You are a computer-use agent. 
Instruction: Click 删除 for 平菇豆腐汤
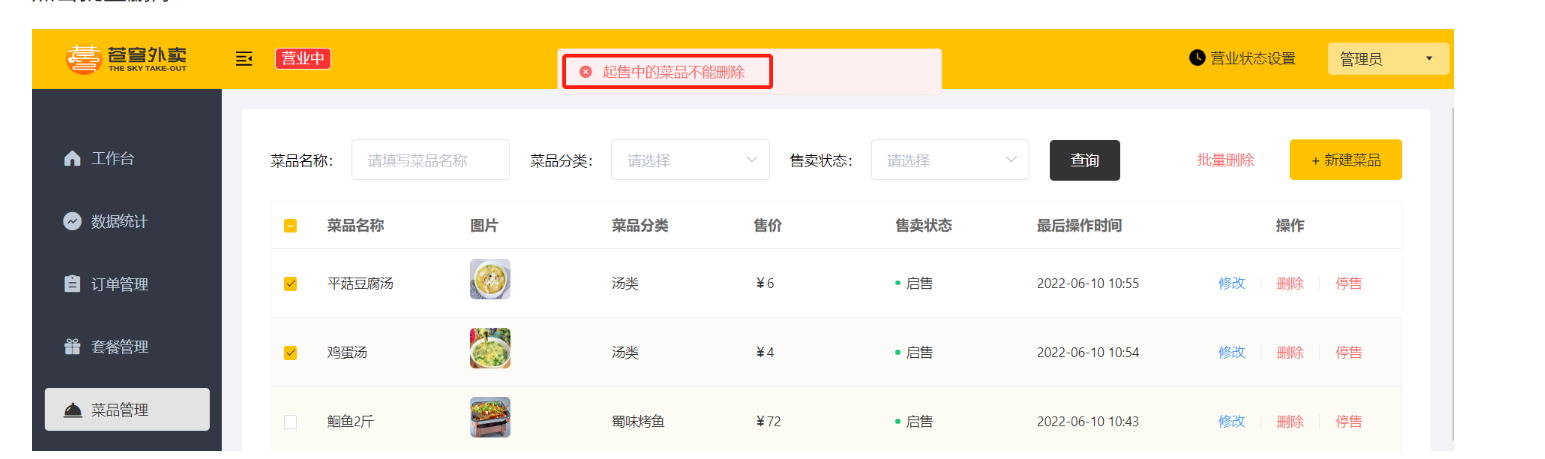1290,284
